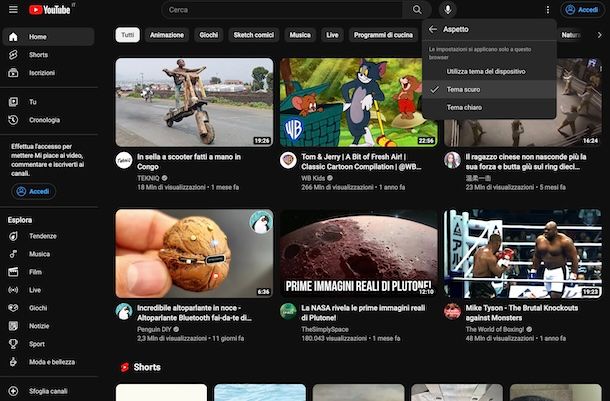Open Shorts in the sidebar
Viewport: 610px width, 401px height.
click(x=48, y=54)
